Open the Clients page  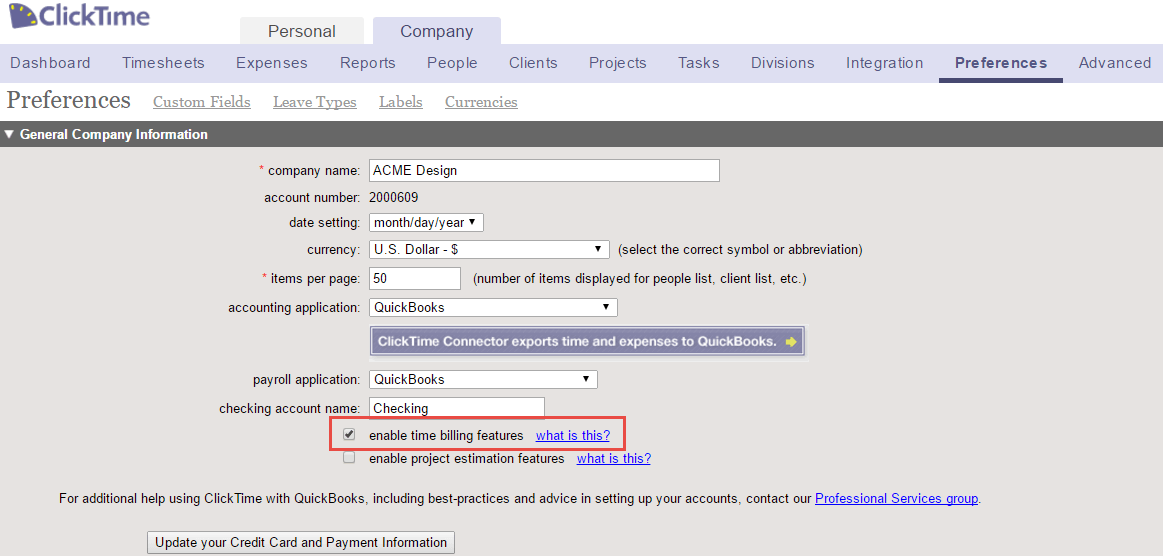click(x=533, y=63)
